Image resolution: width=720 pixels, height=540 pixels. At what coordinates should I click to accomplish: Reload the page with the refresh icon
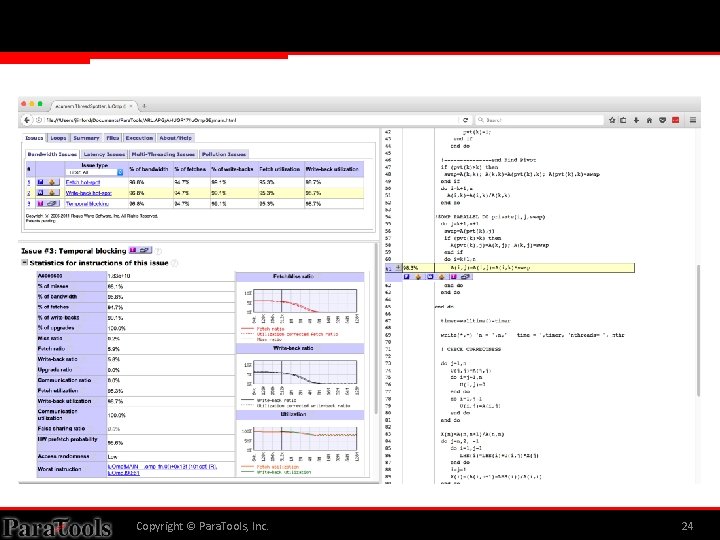click(x=465, y=120)
